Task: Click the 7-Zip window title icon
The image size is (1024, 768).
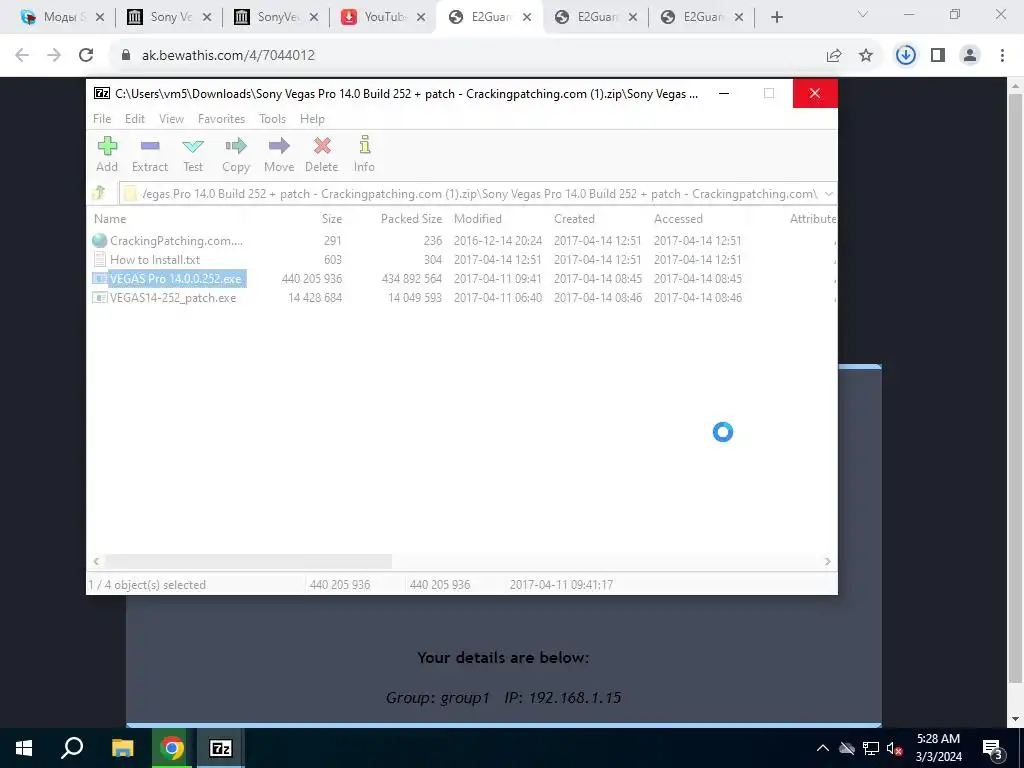Action: click(x=102, y=93)
